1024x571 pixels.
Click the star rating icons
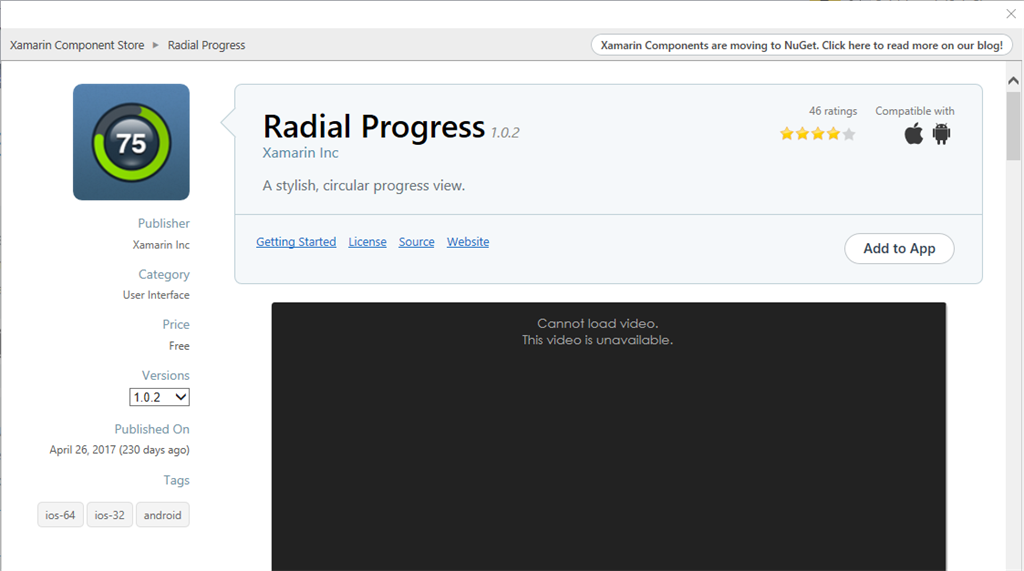(817, 134)
